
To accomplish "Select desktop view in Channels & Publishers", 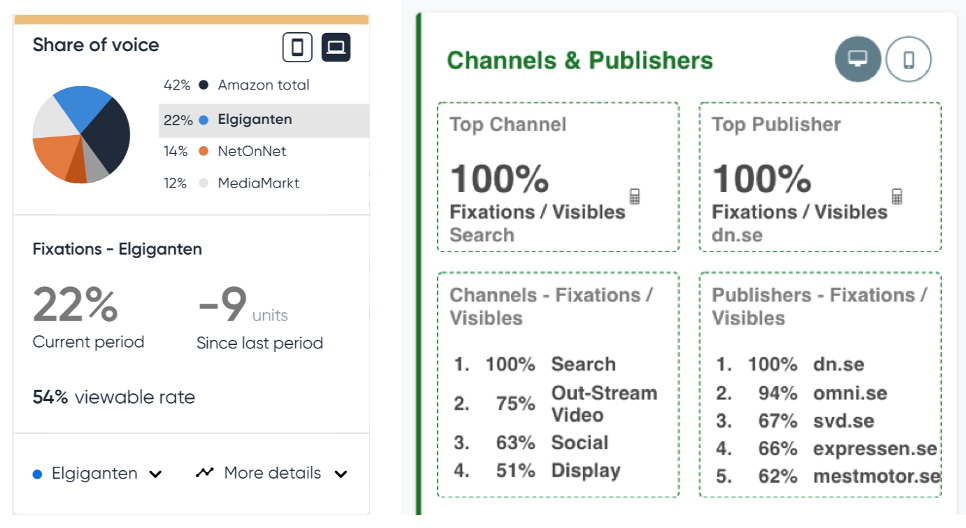I will pyautogui.click(x=857, y=60).
